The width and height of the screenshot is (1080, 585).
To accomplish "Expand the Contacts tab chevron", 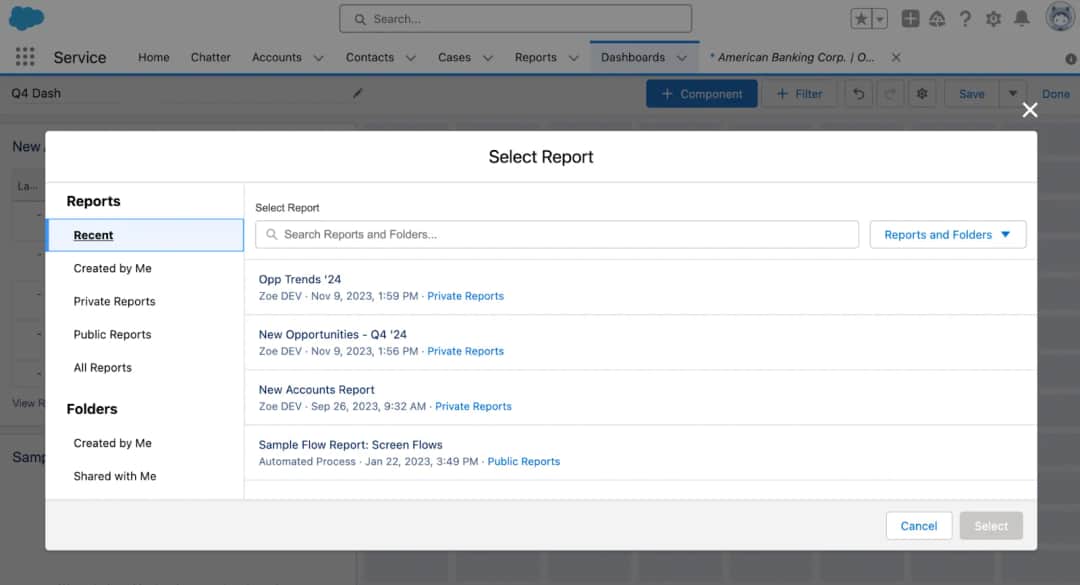I will (x=411, y=58).
